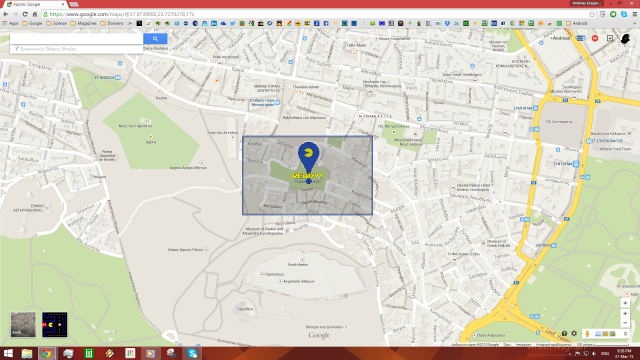Image resolution: width=640 pixels, height=360 pixels.
Task: Open the +Andreas Google profile link
Action: point(560,38)
